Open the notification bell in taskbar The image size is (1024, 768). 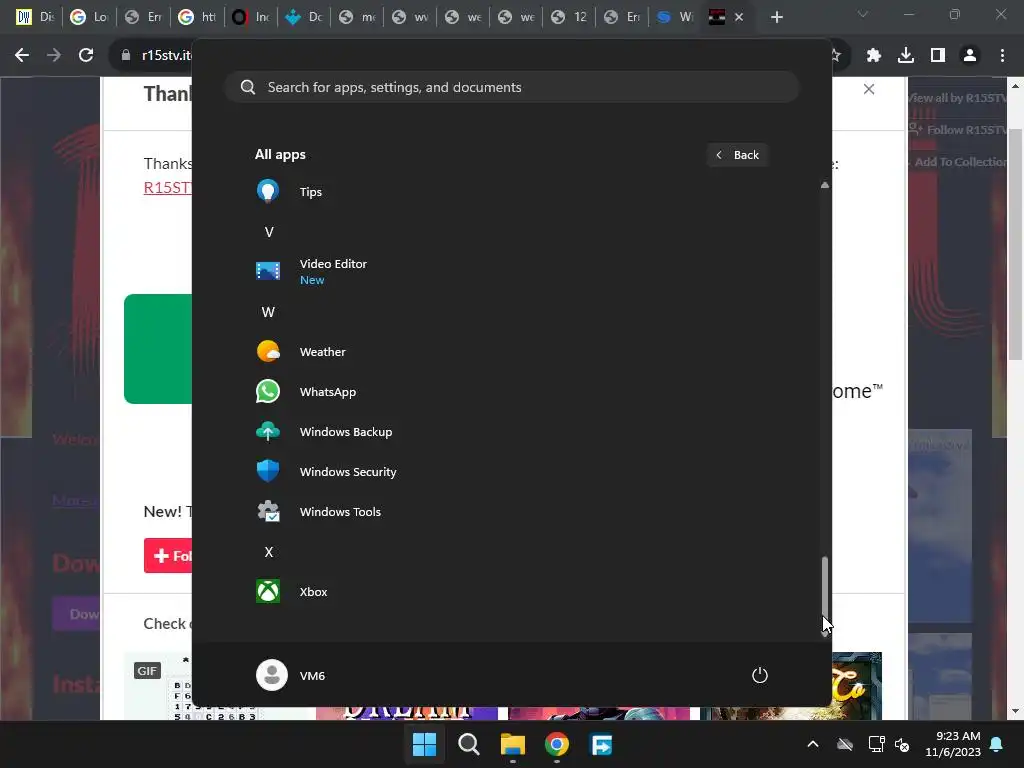(x=997, y=744)
